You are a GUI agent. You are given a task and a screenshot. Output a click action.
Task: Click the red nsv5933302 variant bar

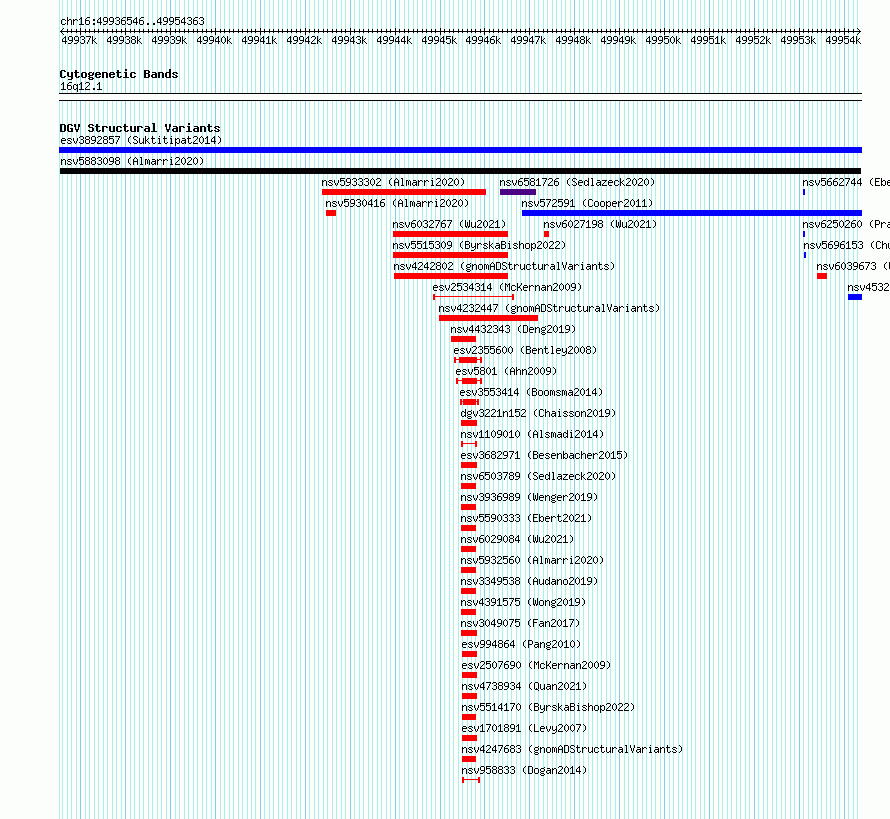point(404,192)
